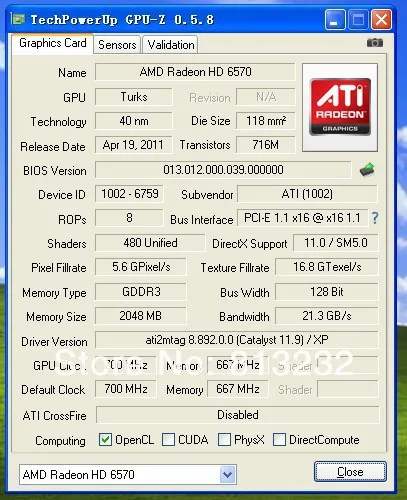Viewport: 407px width, 500px height.
Task: Click Memory Size value 2048 MB
Action: [x=141, y=316]
